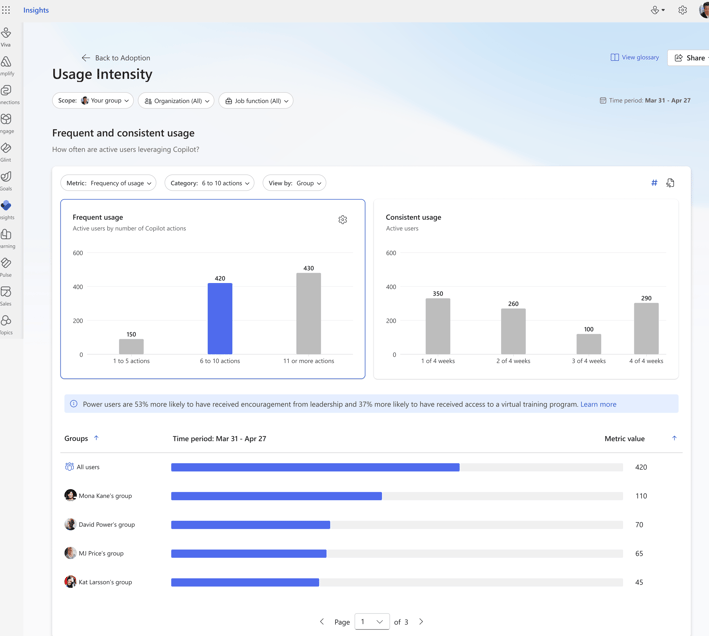Click Kat Larsson's group progress bar

point(397,582)
